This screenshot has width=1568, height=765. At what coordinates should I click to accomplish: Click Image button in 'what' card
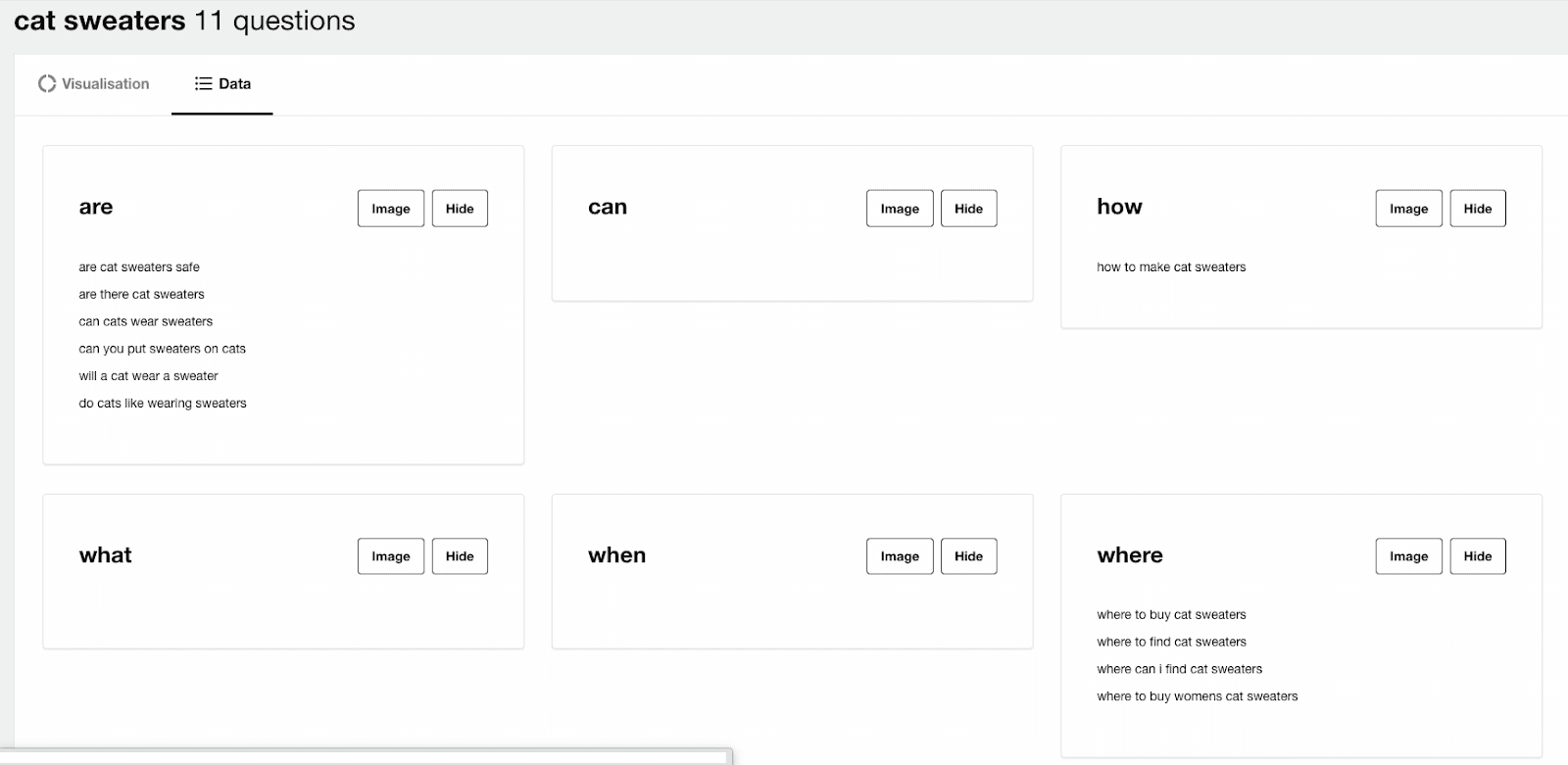click(390, 556)
